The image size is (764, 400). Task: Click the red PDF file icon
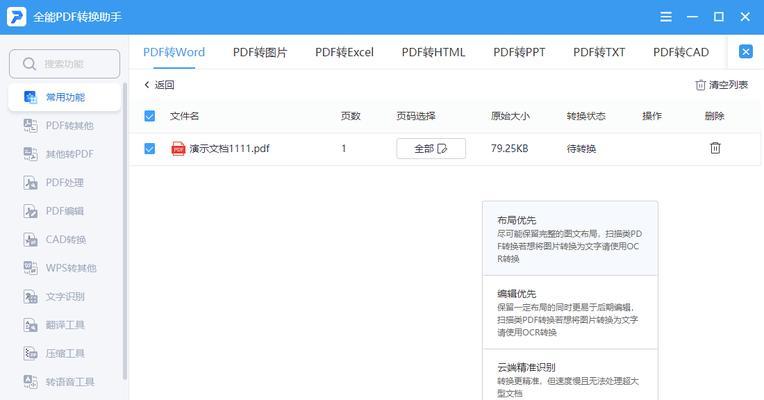[178, 148]
